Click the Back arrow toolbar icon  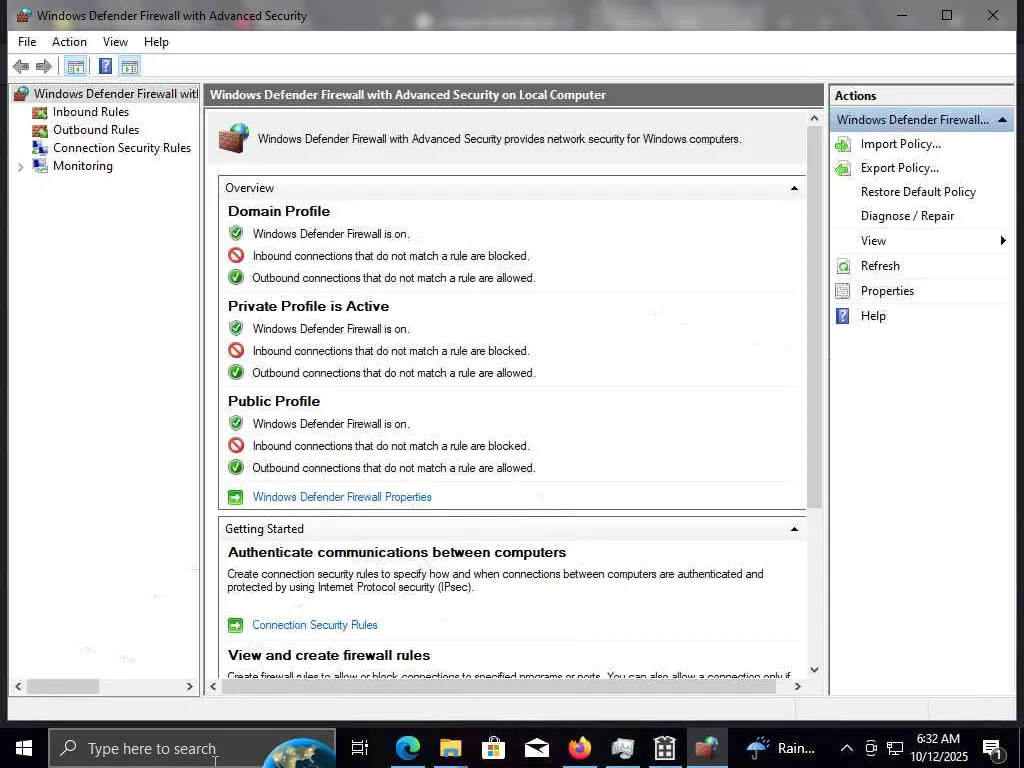[x=21, y=66]
